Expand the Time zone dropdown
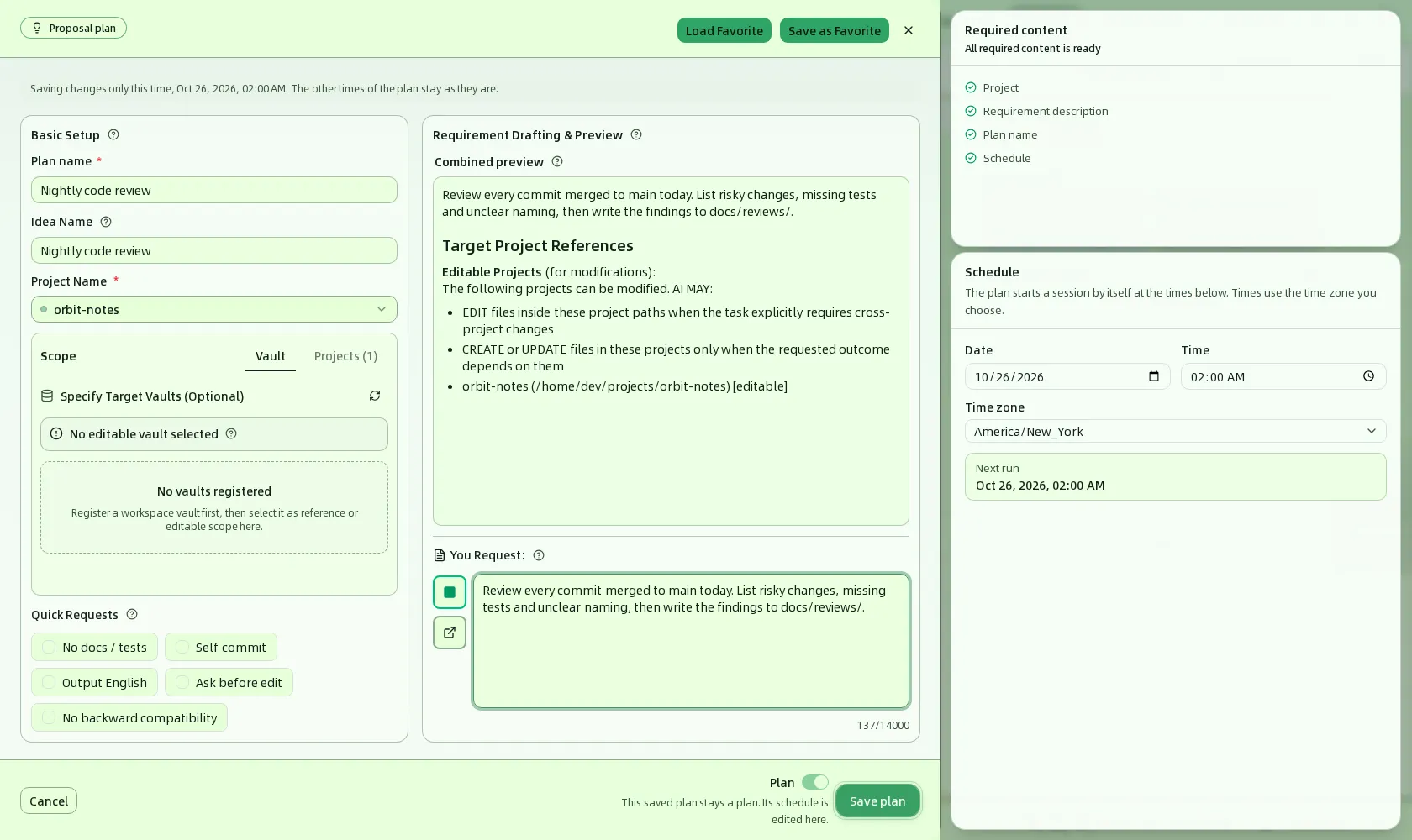The height and width of the screenshot is (840, 1412). pos(1176,431)
